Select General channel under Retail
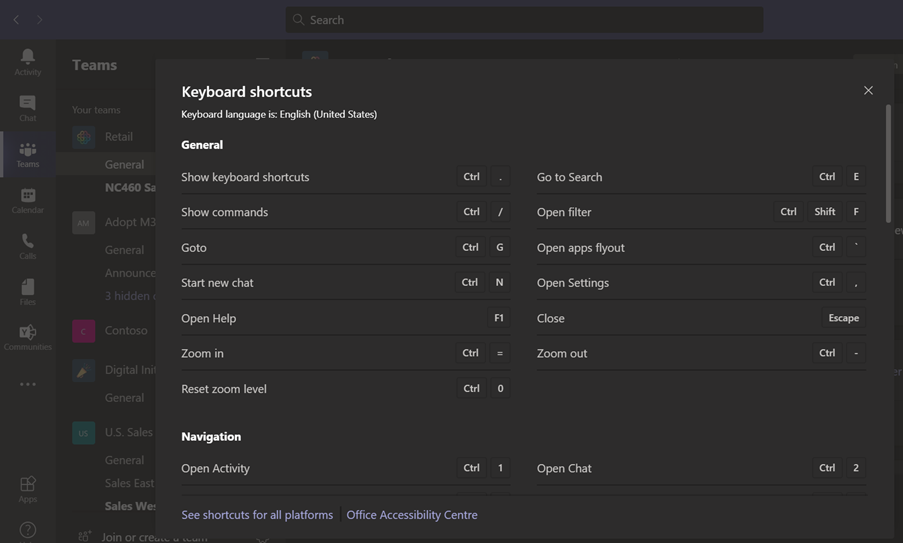 [124, 165]
